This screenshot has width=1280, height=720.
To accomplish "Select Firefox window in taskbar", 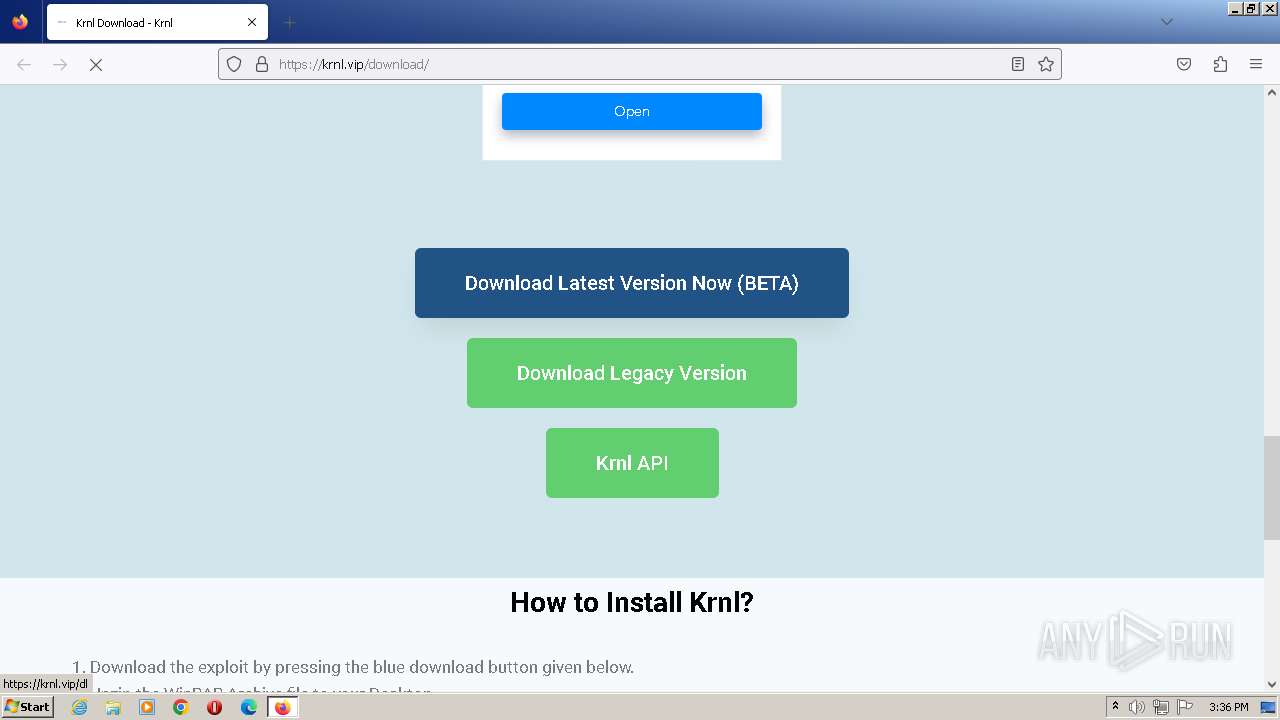I will [x=282, y=707].
